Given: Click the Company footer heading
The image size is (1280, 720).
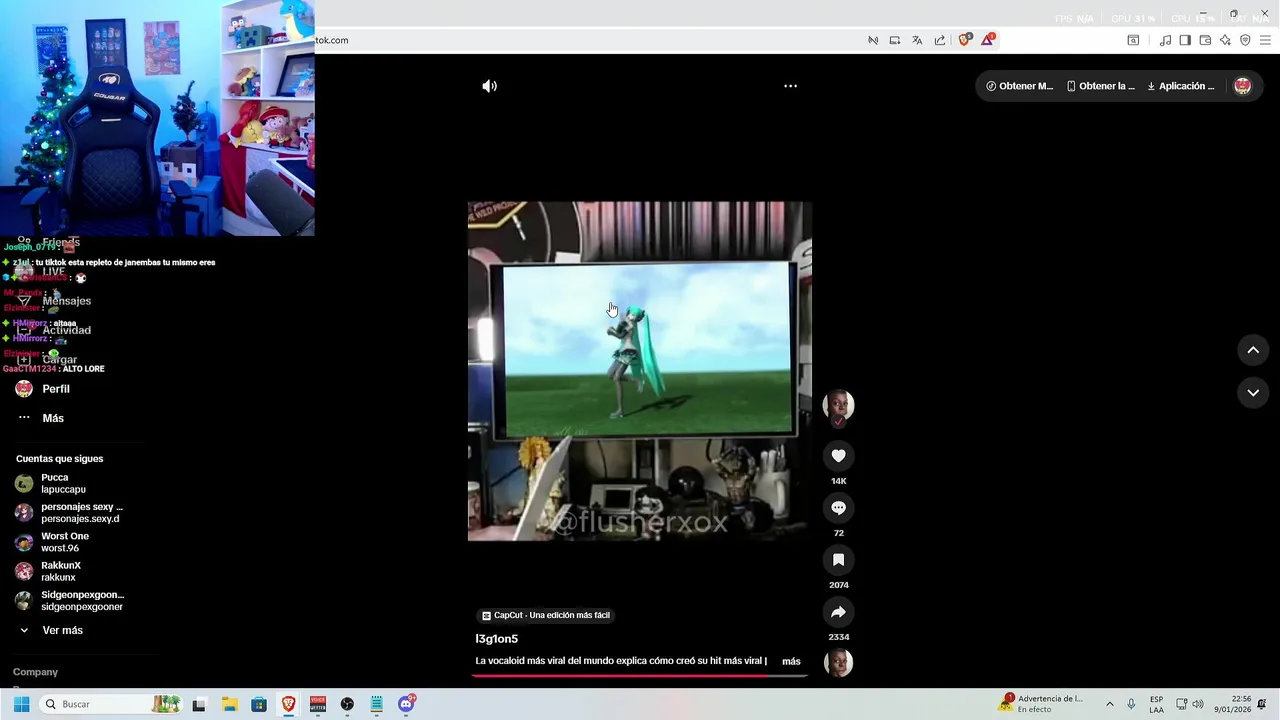Looking at the screenshot, I should [x=35, y=672].
